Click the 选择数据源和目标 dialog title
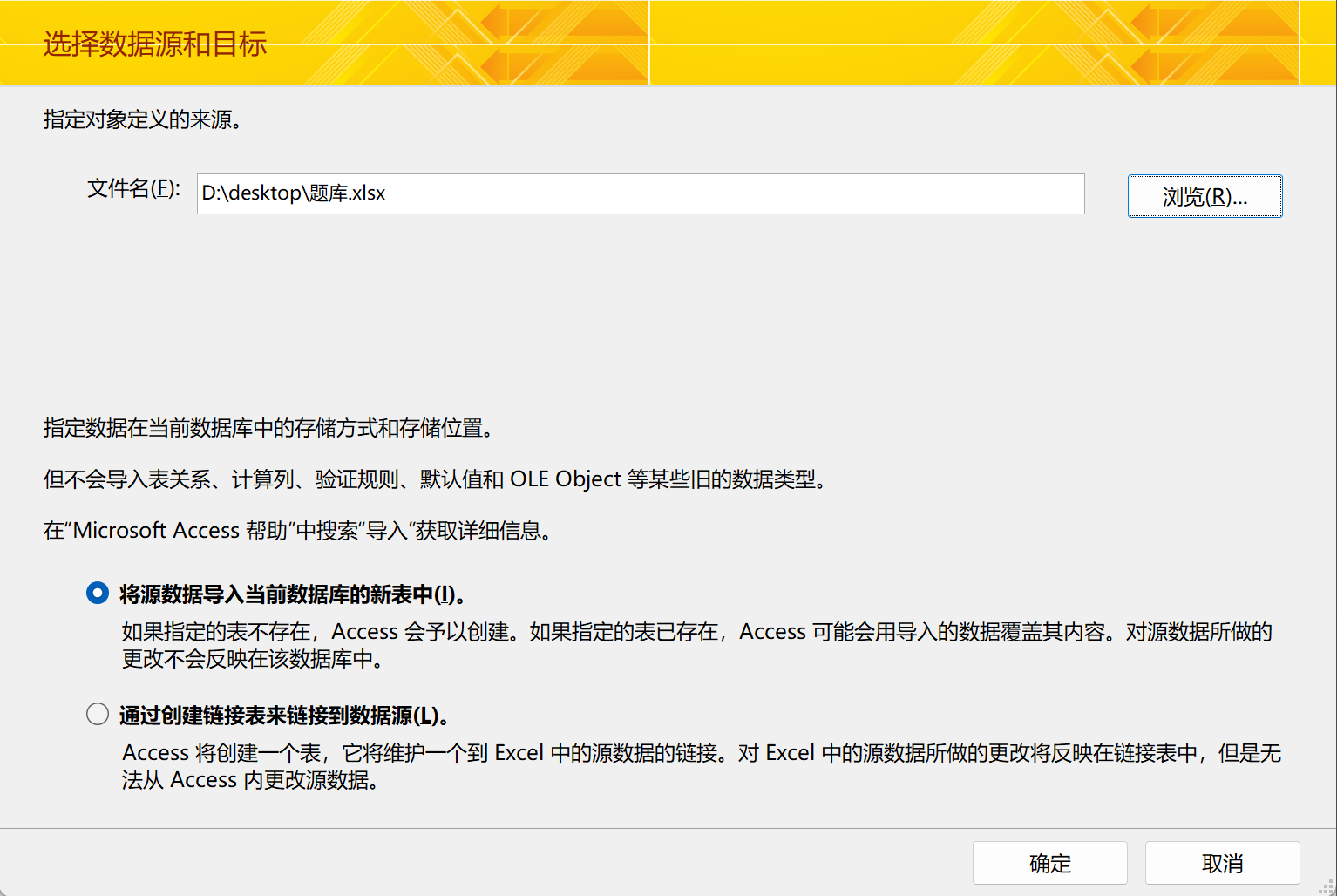 (x=155, y=44)
